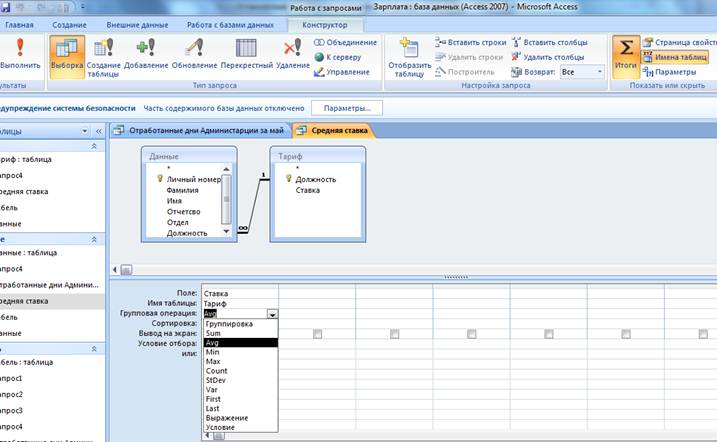Select the Ставка field in Тариф table
The width and height of the screenshot is (717, 442).
pyautogui.click(x=308, y=190)
